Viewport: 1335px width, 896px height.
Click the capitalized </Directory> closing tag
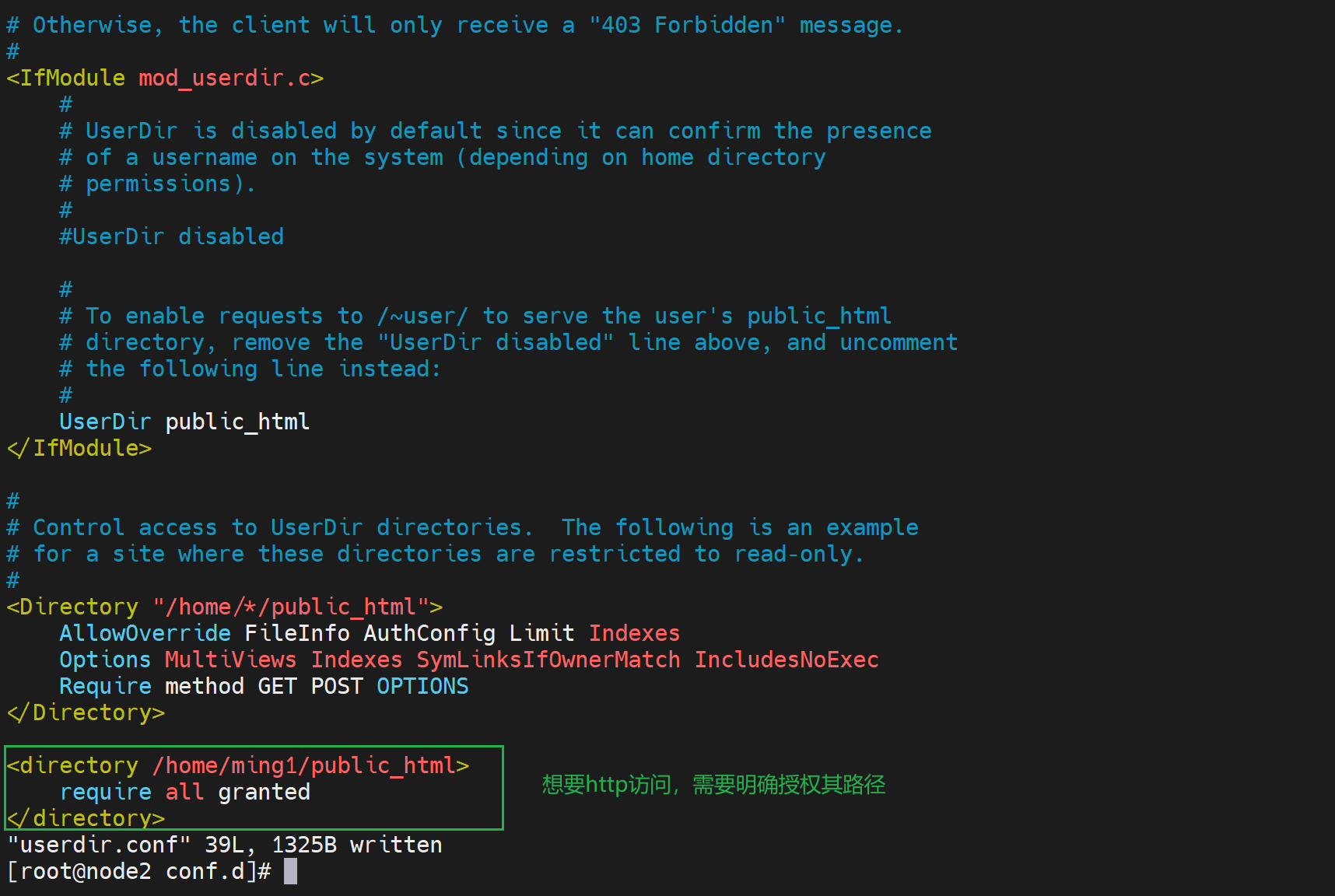(86, 712)
